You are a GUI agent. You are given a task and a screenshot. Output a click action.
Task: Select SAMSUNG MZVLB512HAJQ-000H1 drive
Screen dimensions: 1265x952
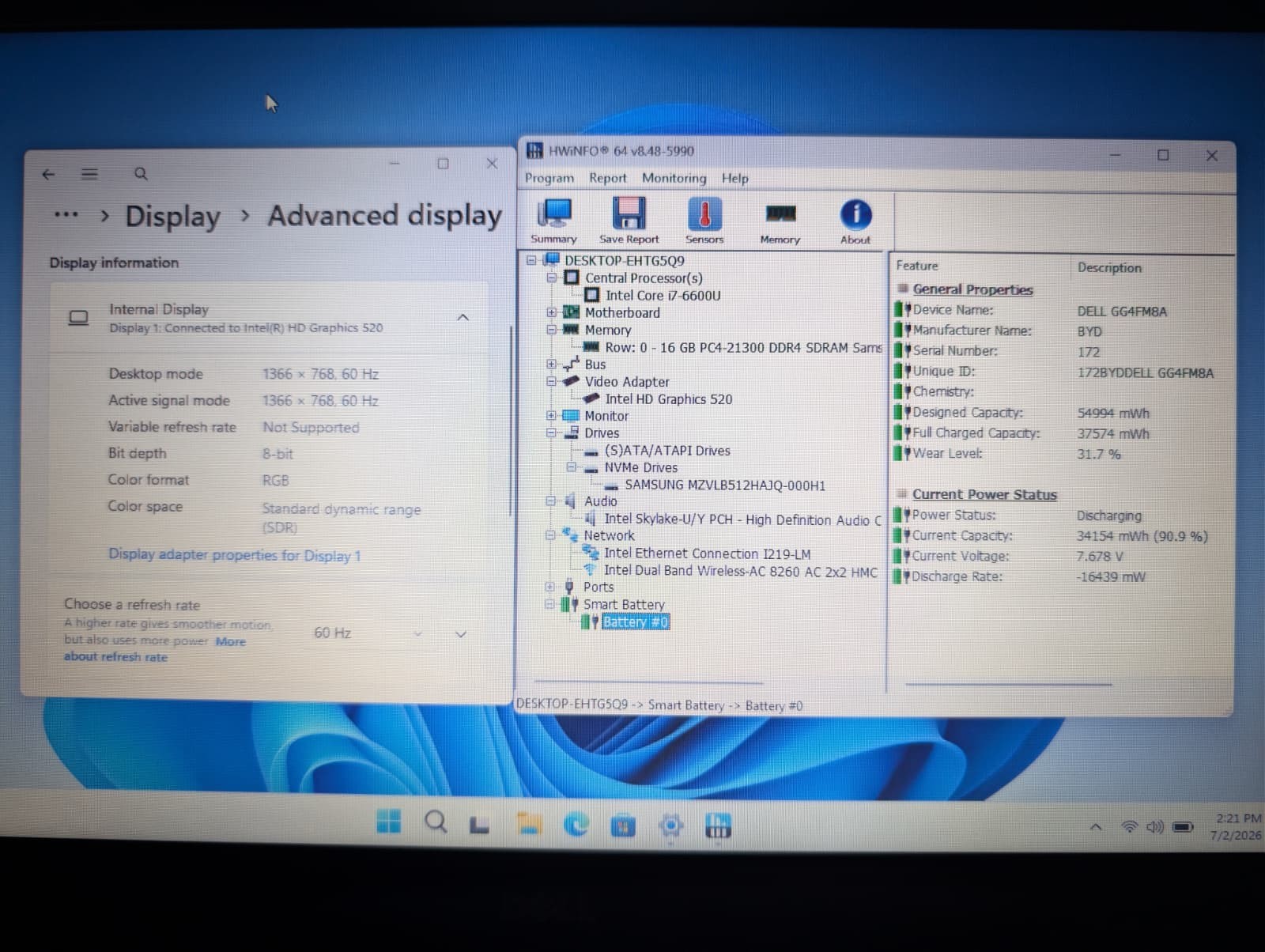pos(724,485)
